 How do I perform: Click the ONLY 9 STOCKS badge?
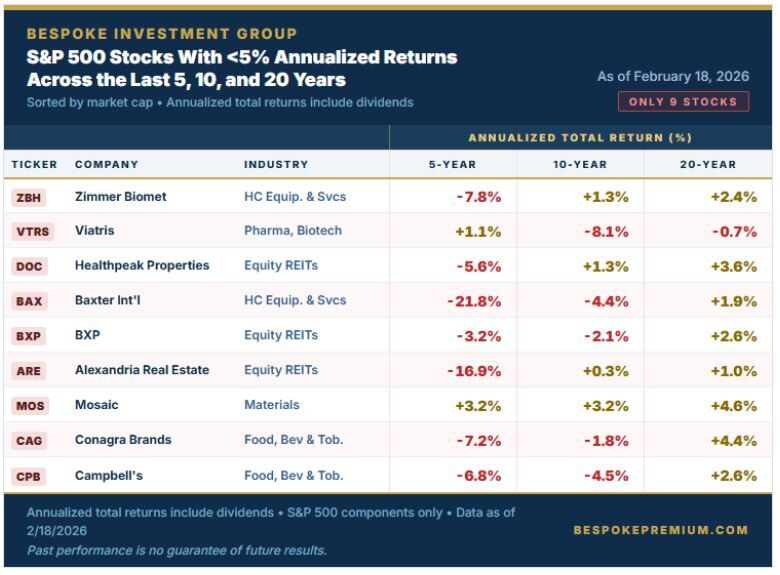(683, 101)
